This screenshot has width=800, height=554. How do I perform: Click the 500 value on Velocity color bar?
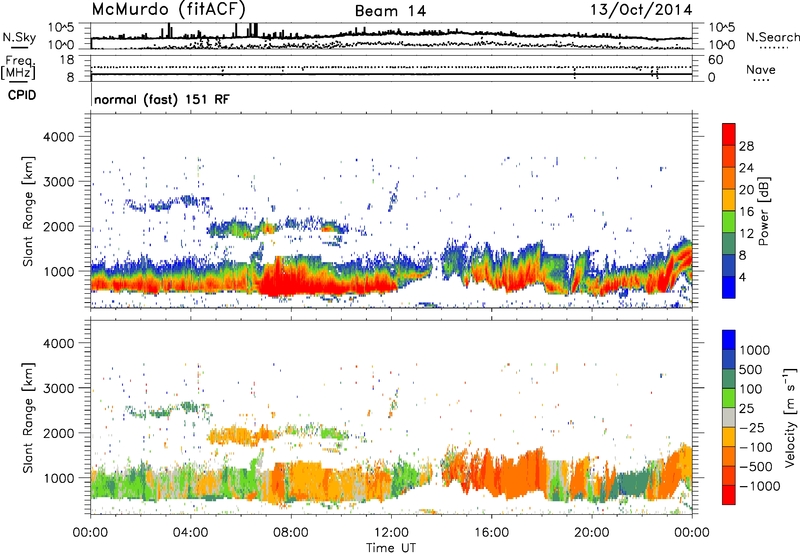[751, 370]
